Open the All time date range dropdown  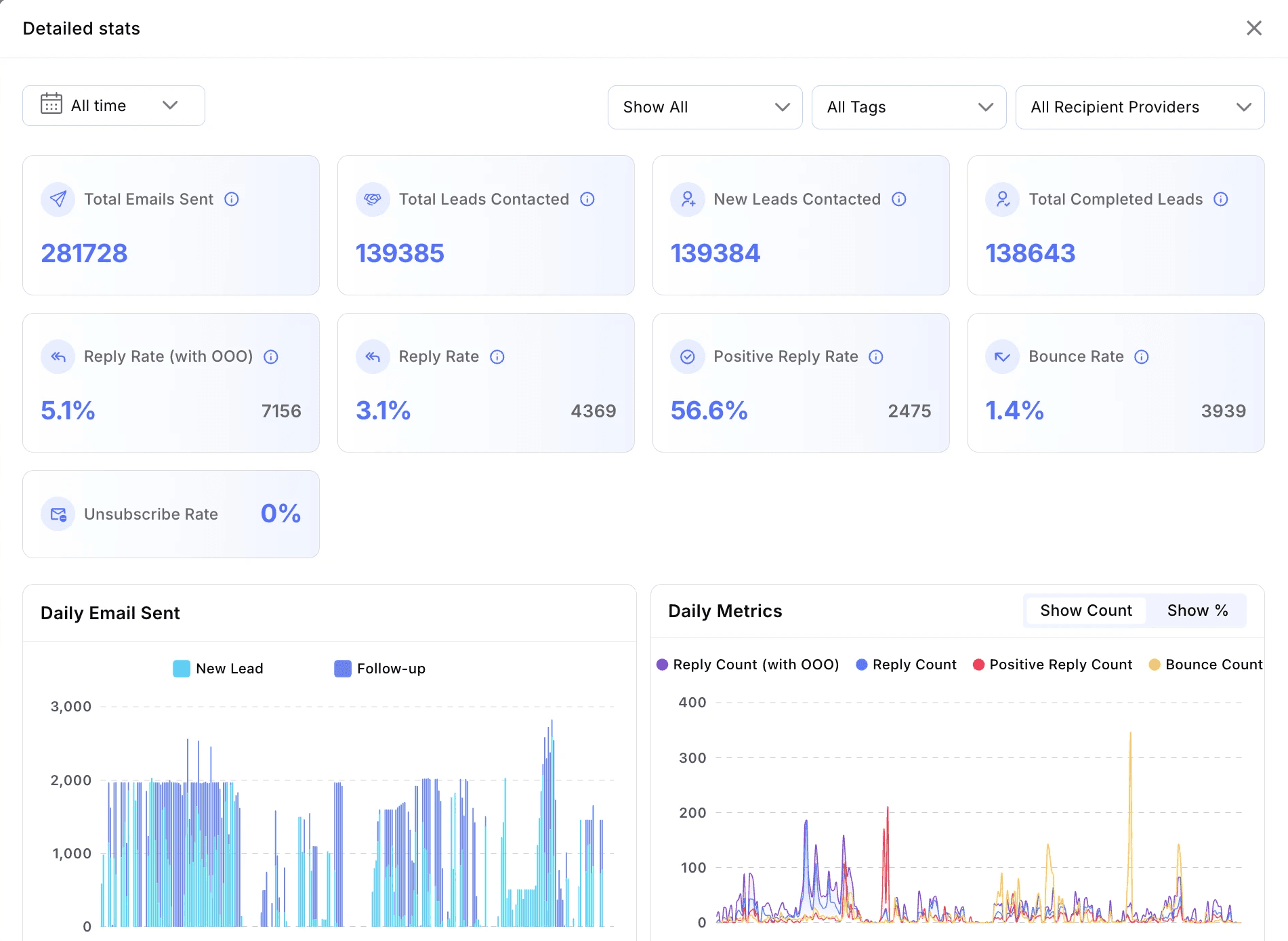tap(114, 106)
